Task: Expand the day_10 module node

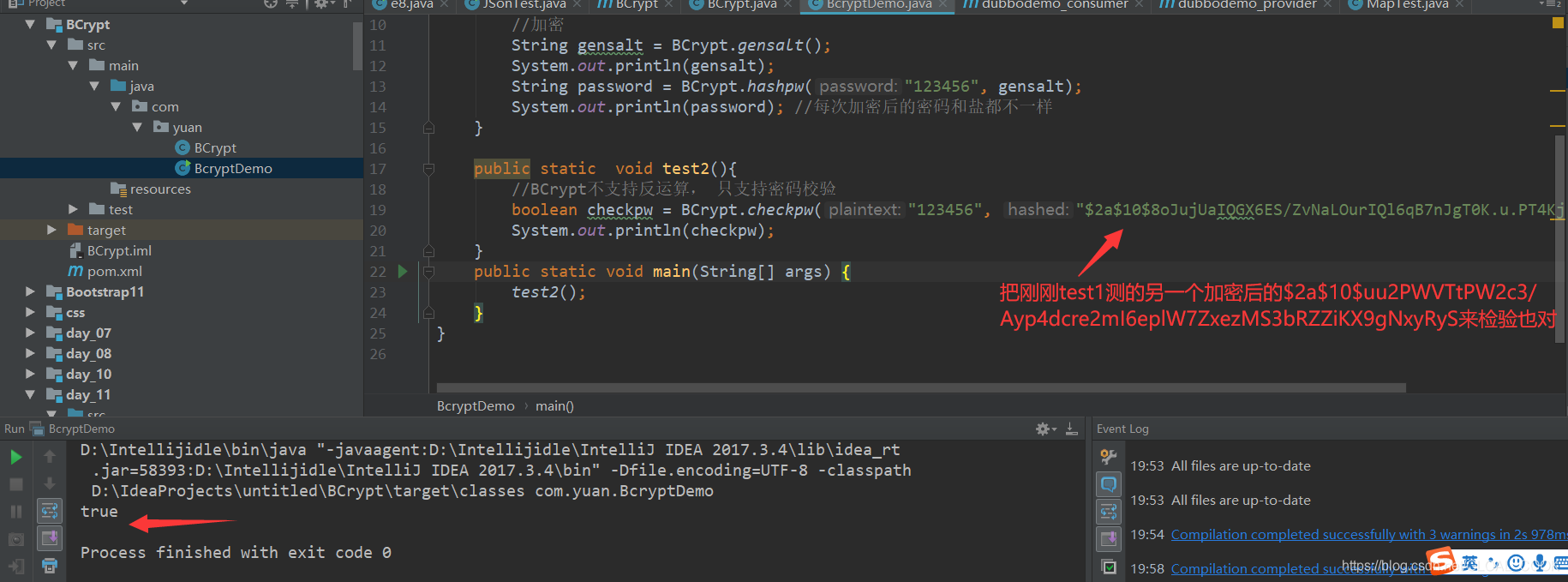Action: click(x=31, y=374)
